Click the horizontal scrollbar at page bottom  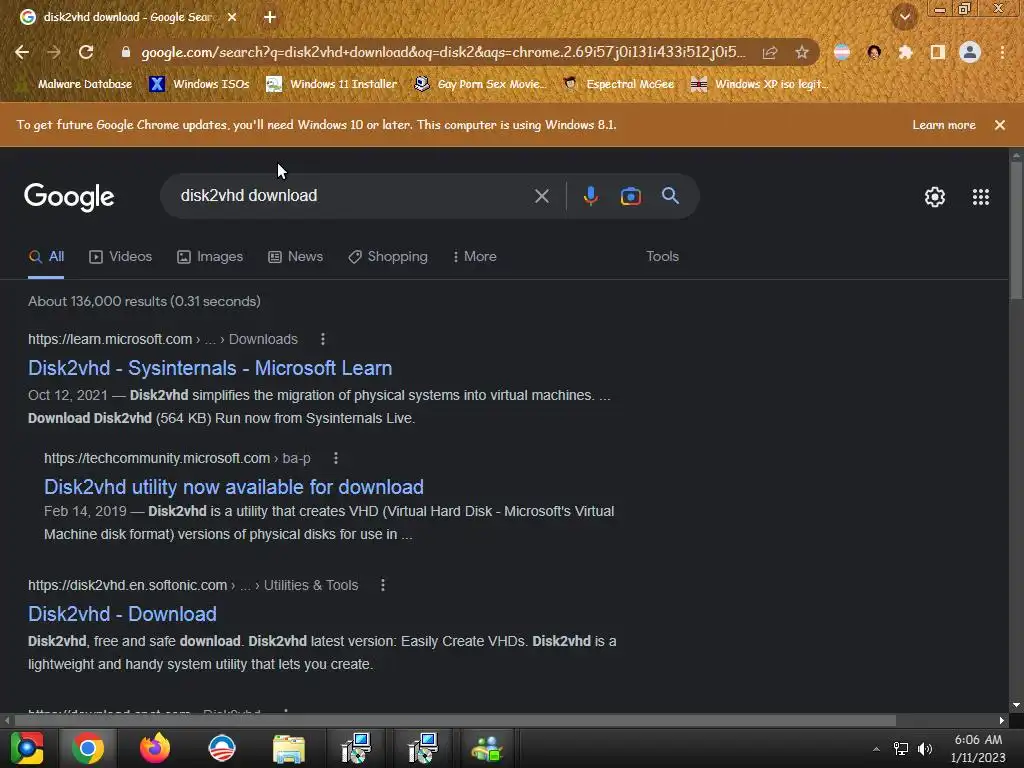tap(455, 720)
